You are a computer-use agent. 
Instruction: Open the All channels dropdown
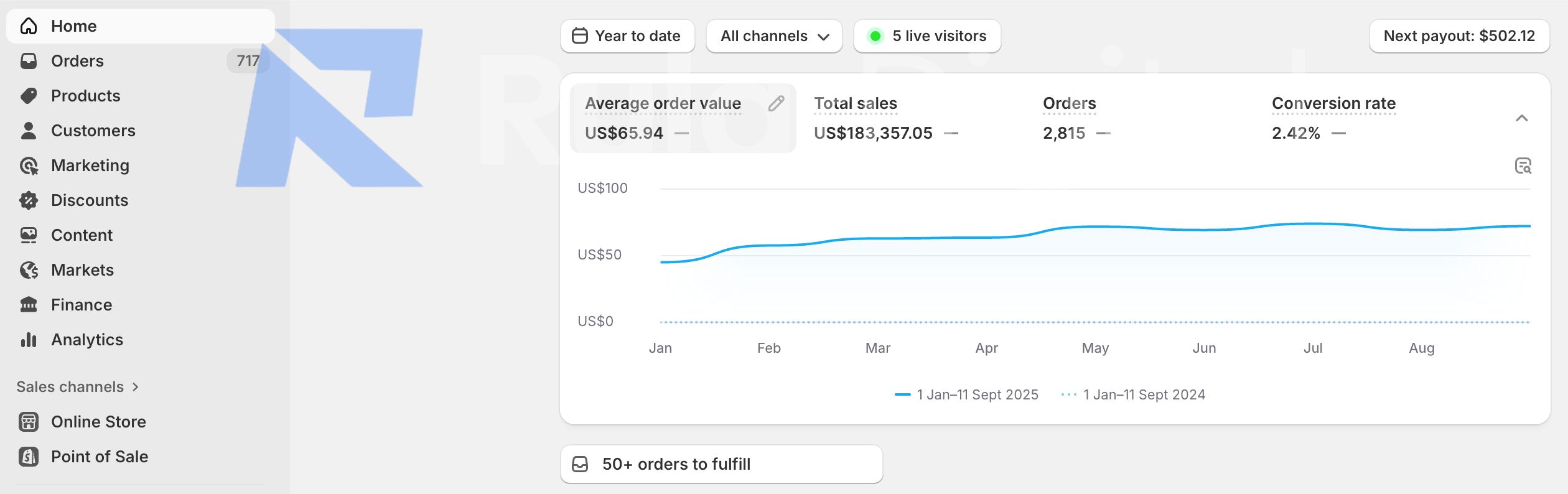(x=774, y=36)
